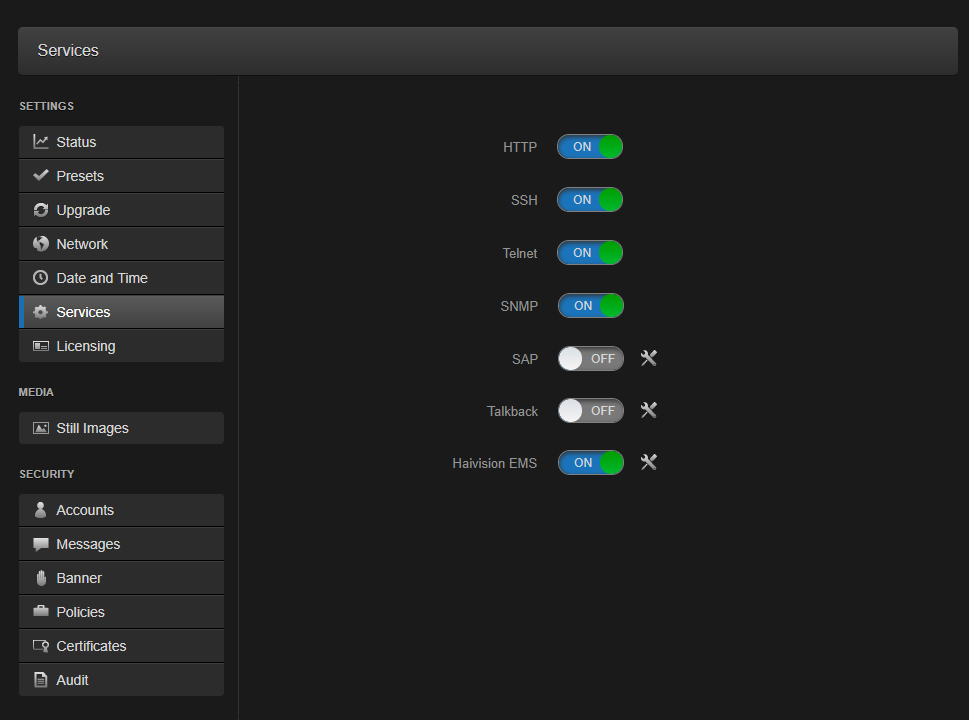Click the Network globe icon
The image size is (969, 720).
(x=41, y=244)
